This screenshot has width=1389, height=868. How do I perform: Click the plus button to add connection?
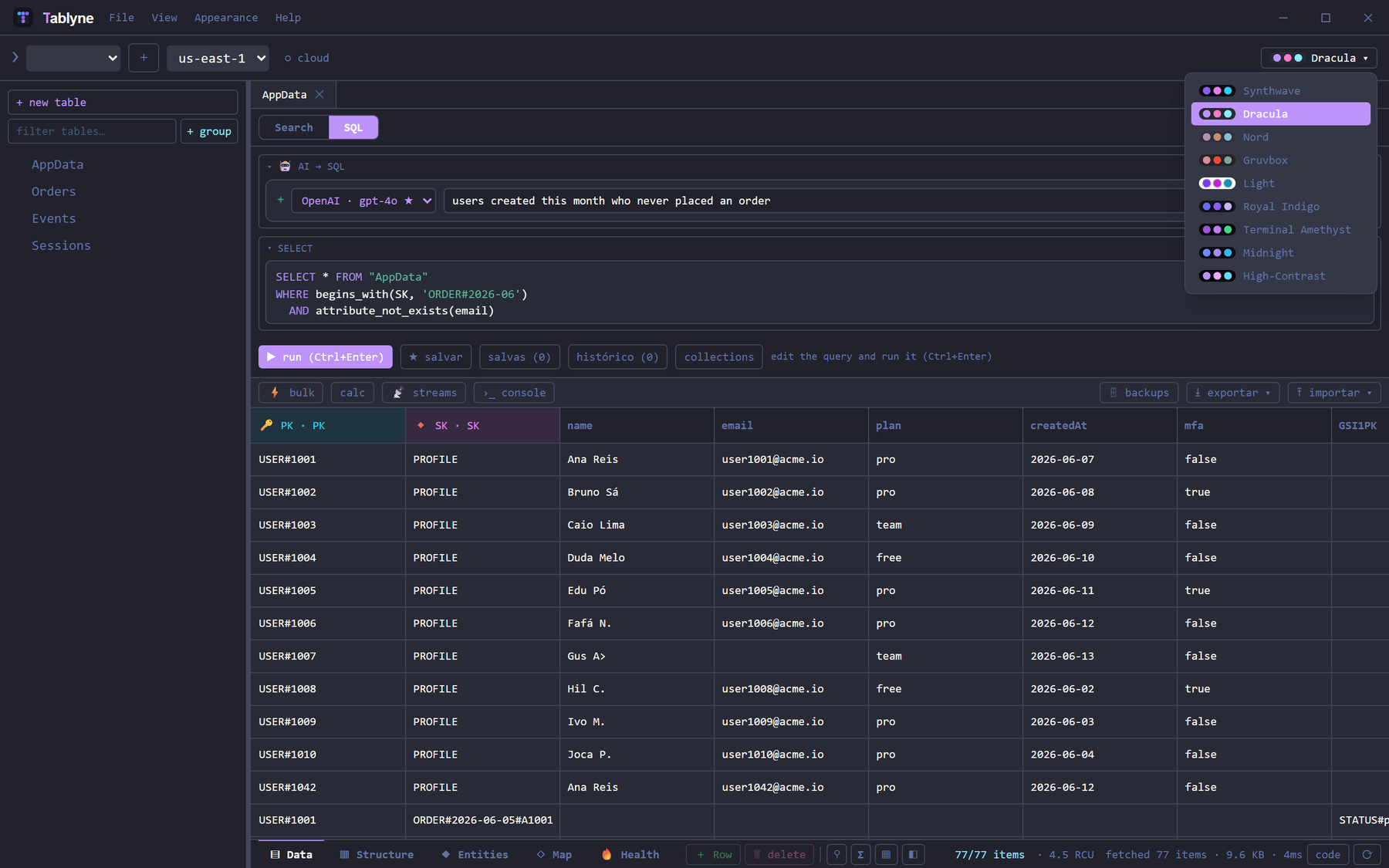(x=144, y=58)
